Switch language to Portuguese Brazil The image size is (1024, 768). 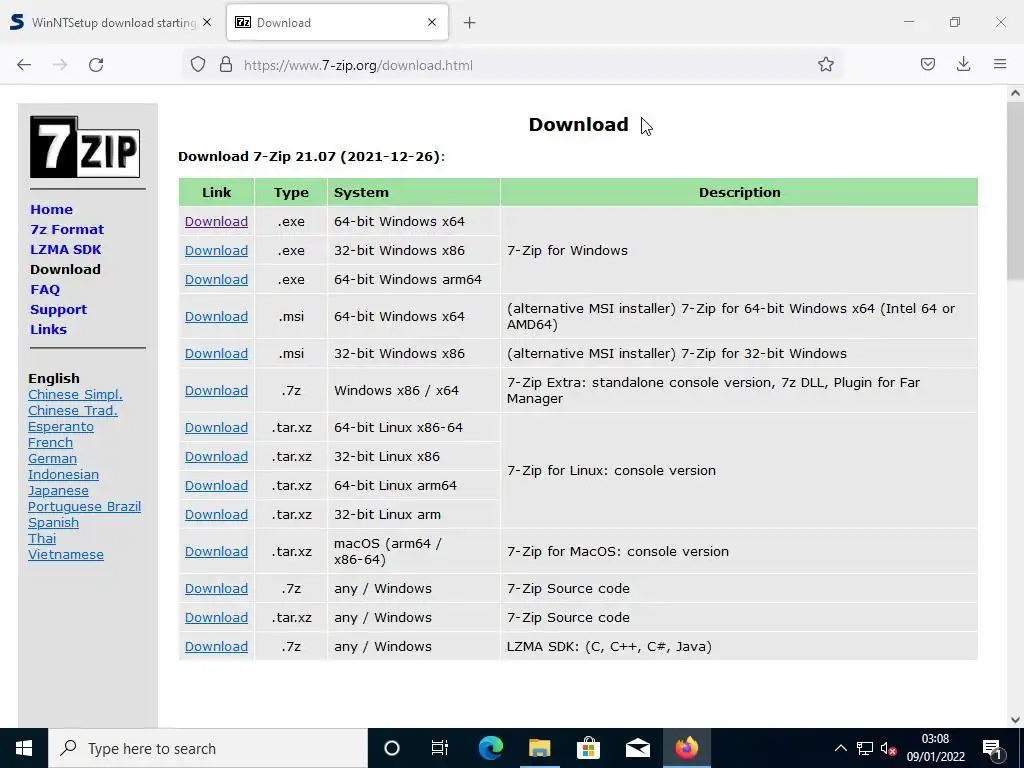click(x=84, y=507)
